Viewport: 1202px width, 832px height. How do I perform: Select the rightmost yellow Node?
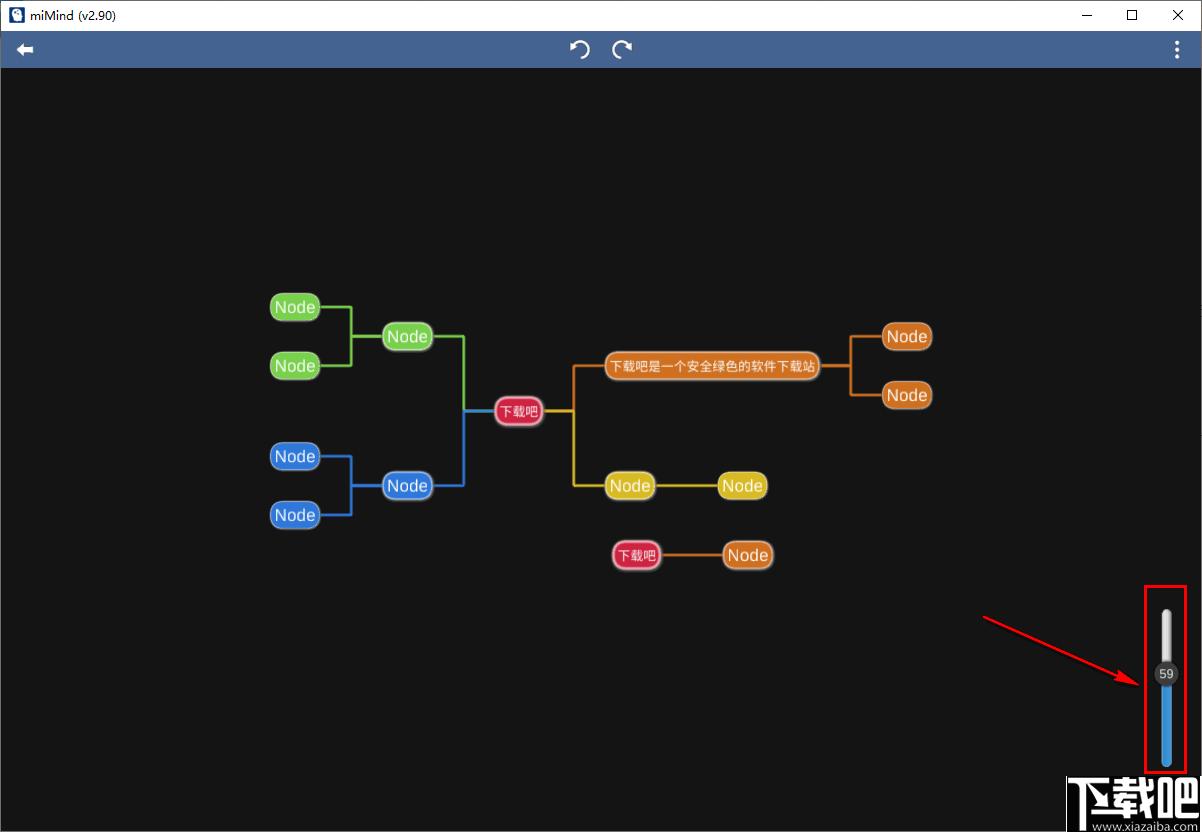click(742, 486)
